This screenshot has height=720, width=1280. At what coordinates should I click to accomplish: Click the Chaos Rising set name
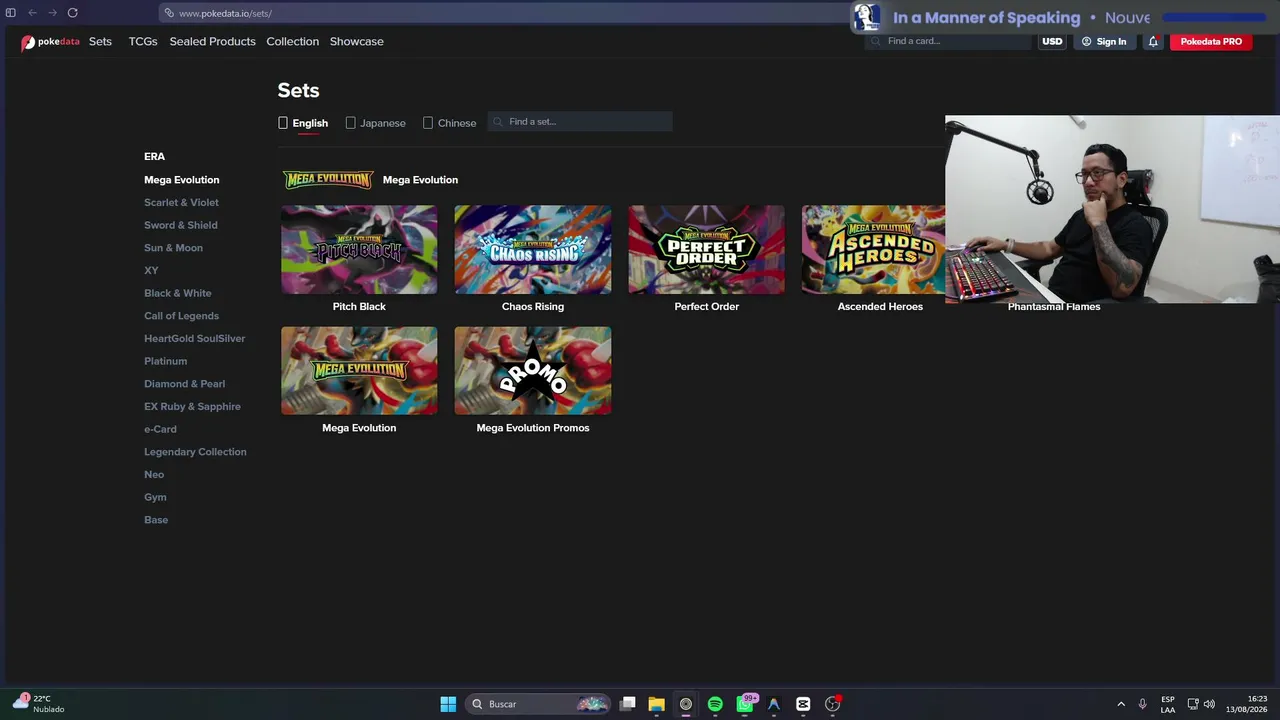(x=533, y=307)
